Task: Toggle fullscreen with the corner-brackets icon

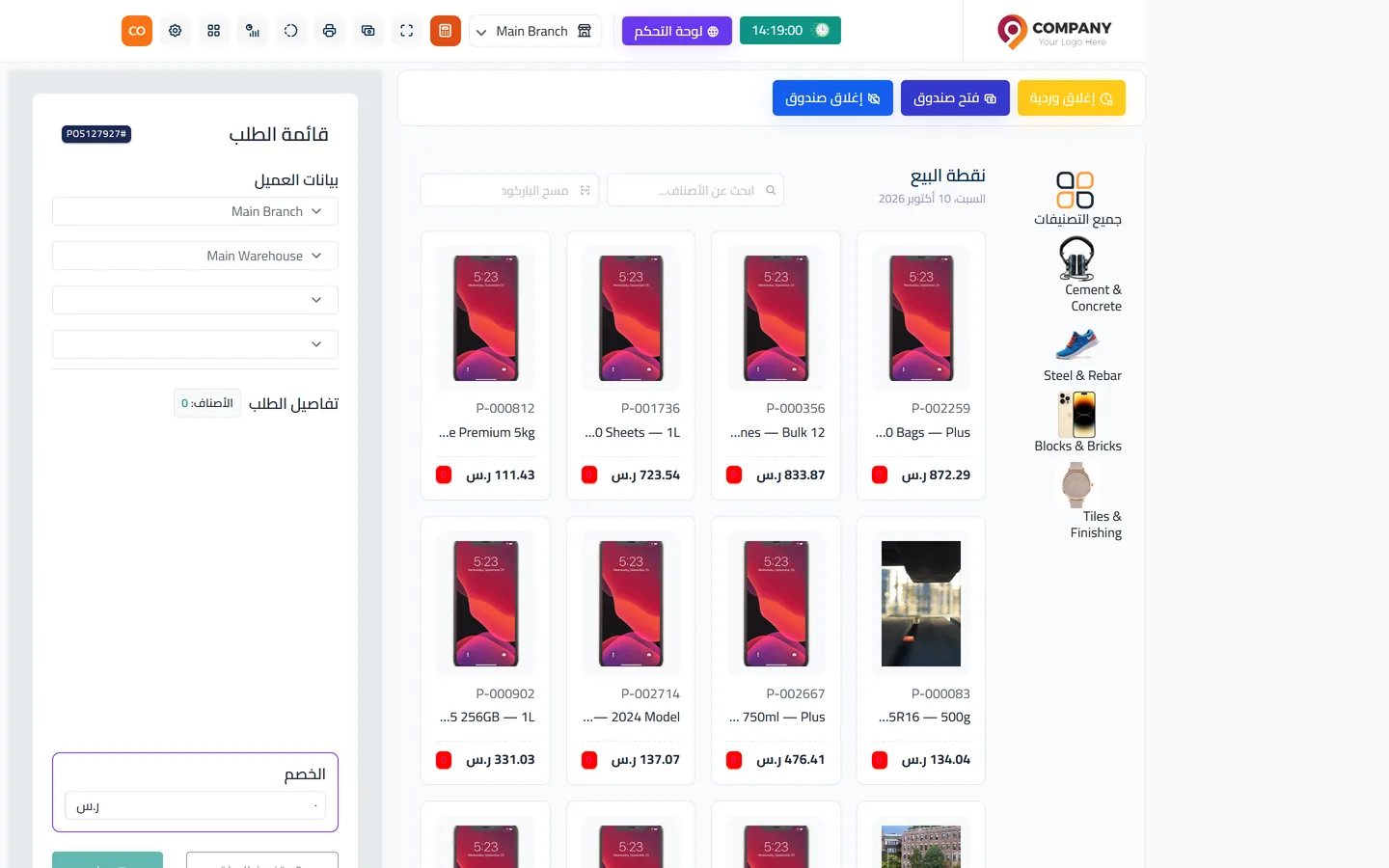Action: pyautogui.click(x=407, y=31)
